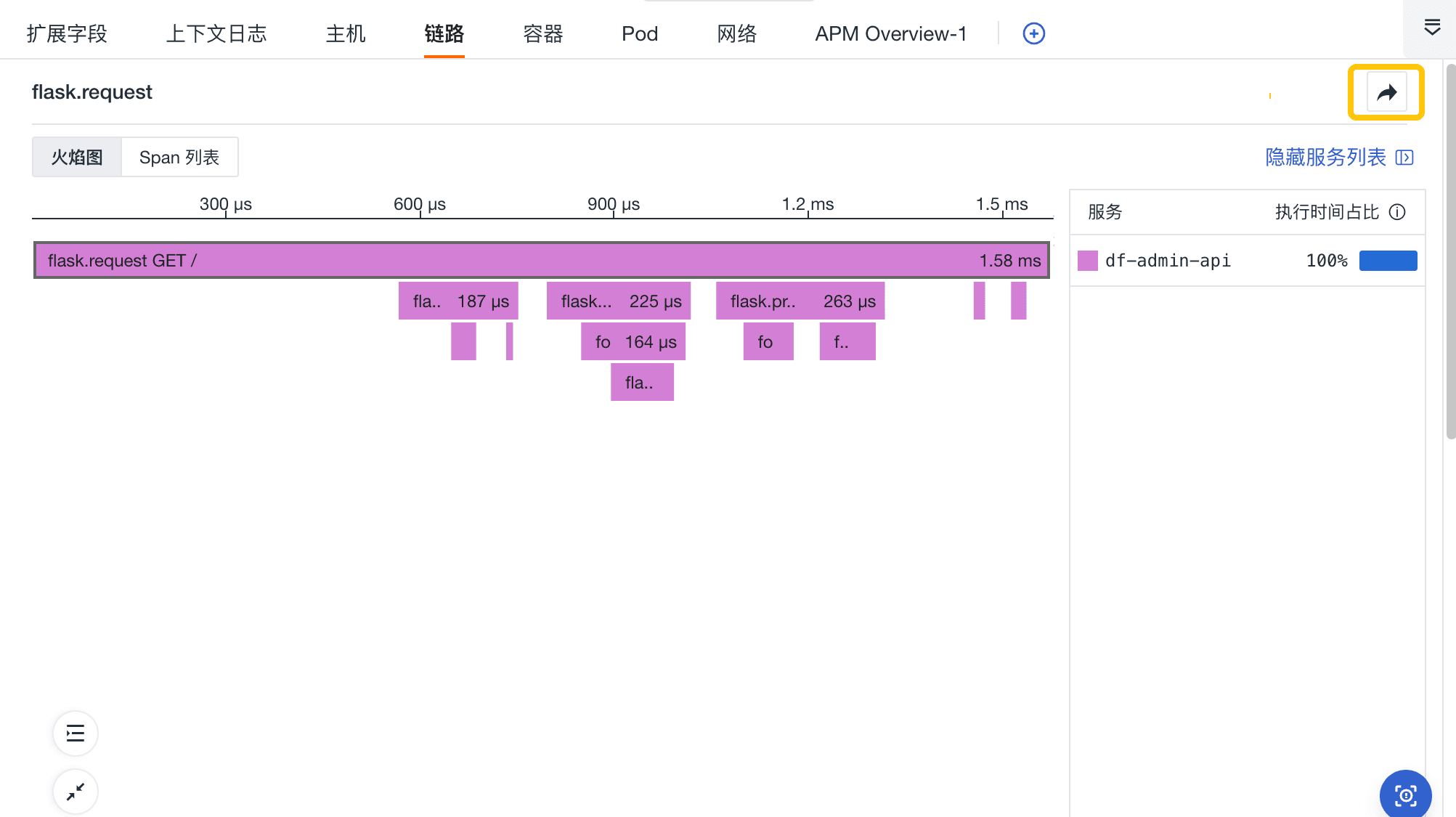Open the 上下文日志 tab
The height and width of the screenshot is (817, 1456).
[x=216, y=34]
